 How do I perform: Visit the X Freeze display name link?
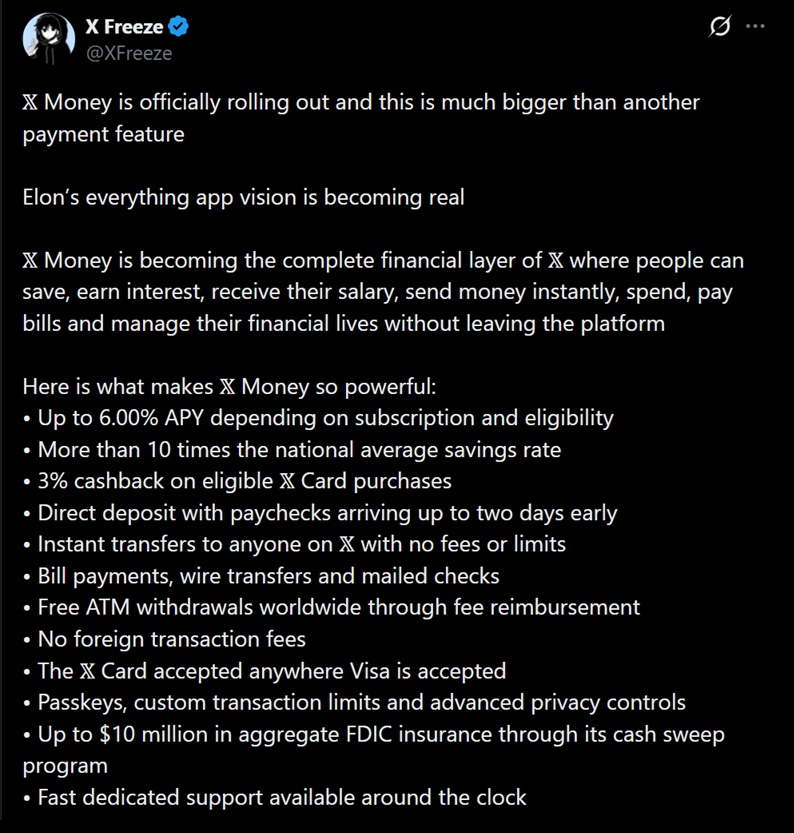pyautogui.click(x=124, y=27)
